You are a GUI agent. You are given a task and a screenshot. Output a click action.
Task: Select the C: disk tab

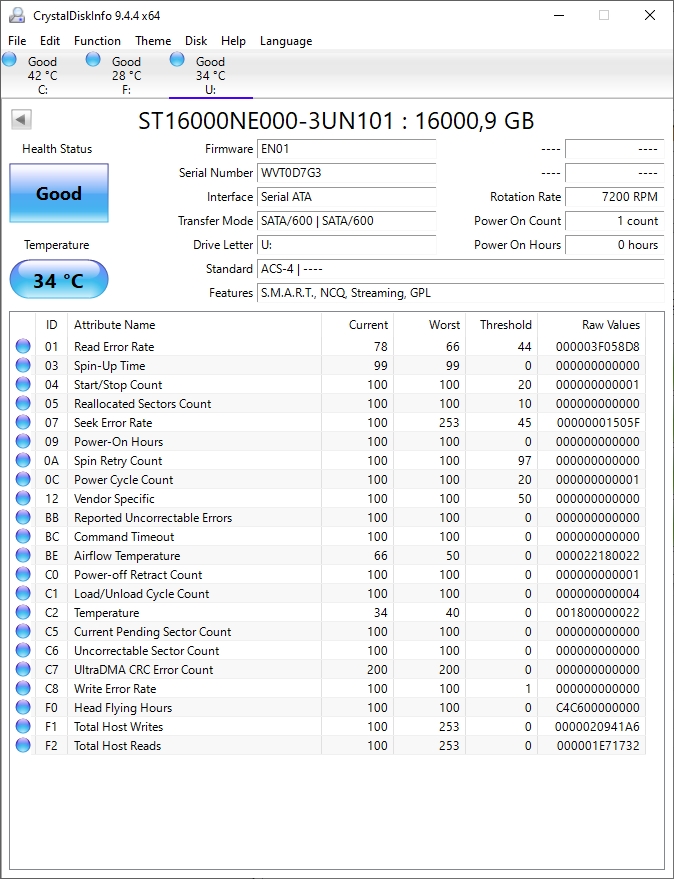point(42,75)
